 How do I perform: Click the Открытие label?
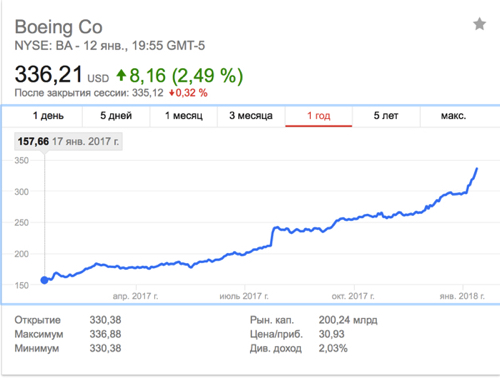coord(38,320)
